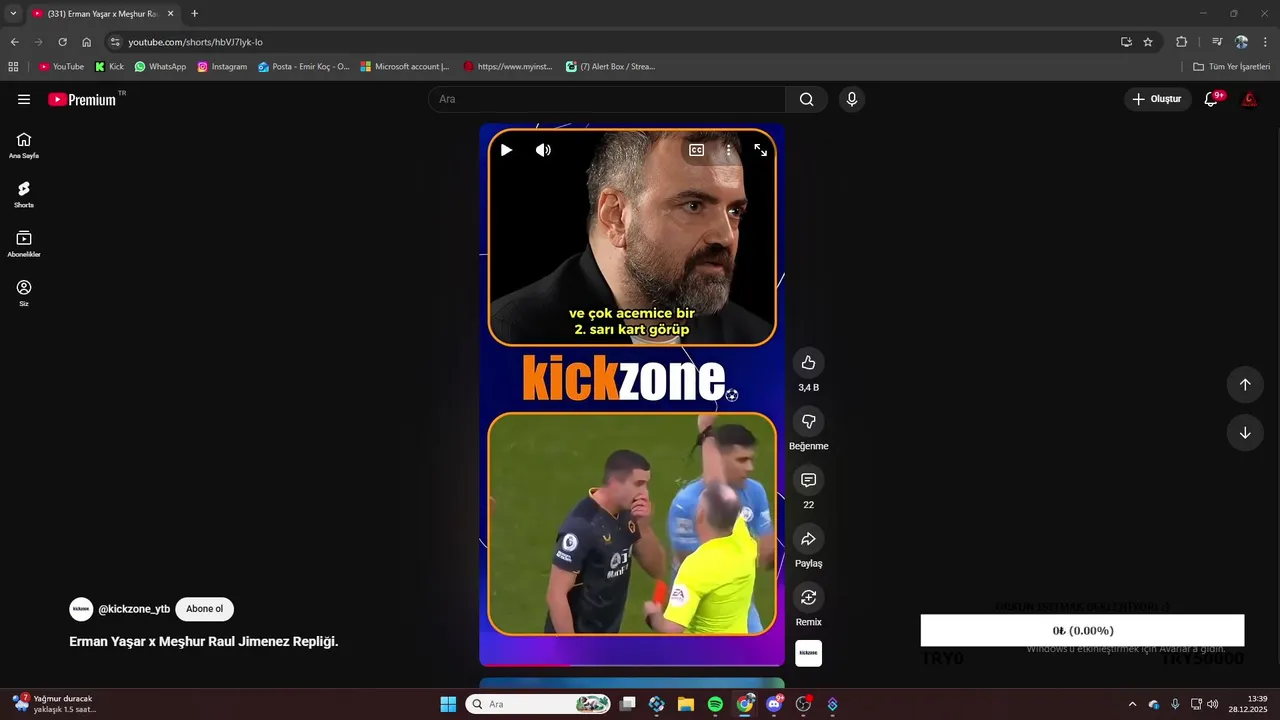
Task: Like the Short with thumbs up
Action: coord(808,363)
